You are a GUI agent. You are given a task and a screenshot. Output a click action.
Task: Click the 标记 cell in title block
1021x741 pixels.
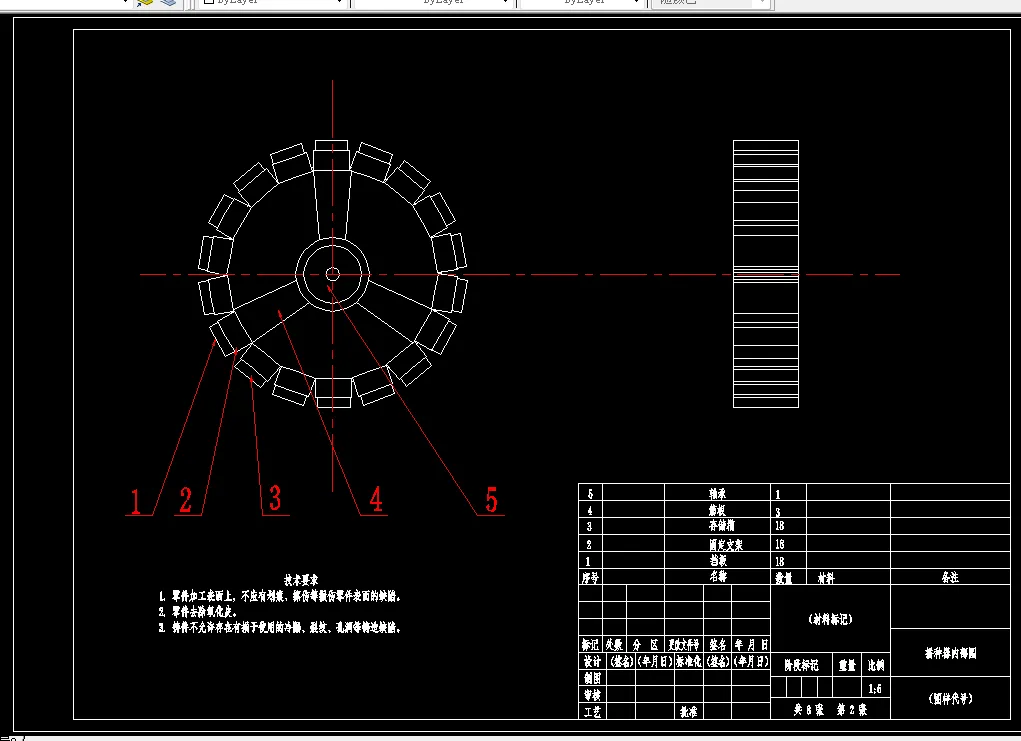point(590,645)
